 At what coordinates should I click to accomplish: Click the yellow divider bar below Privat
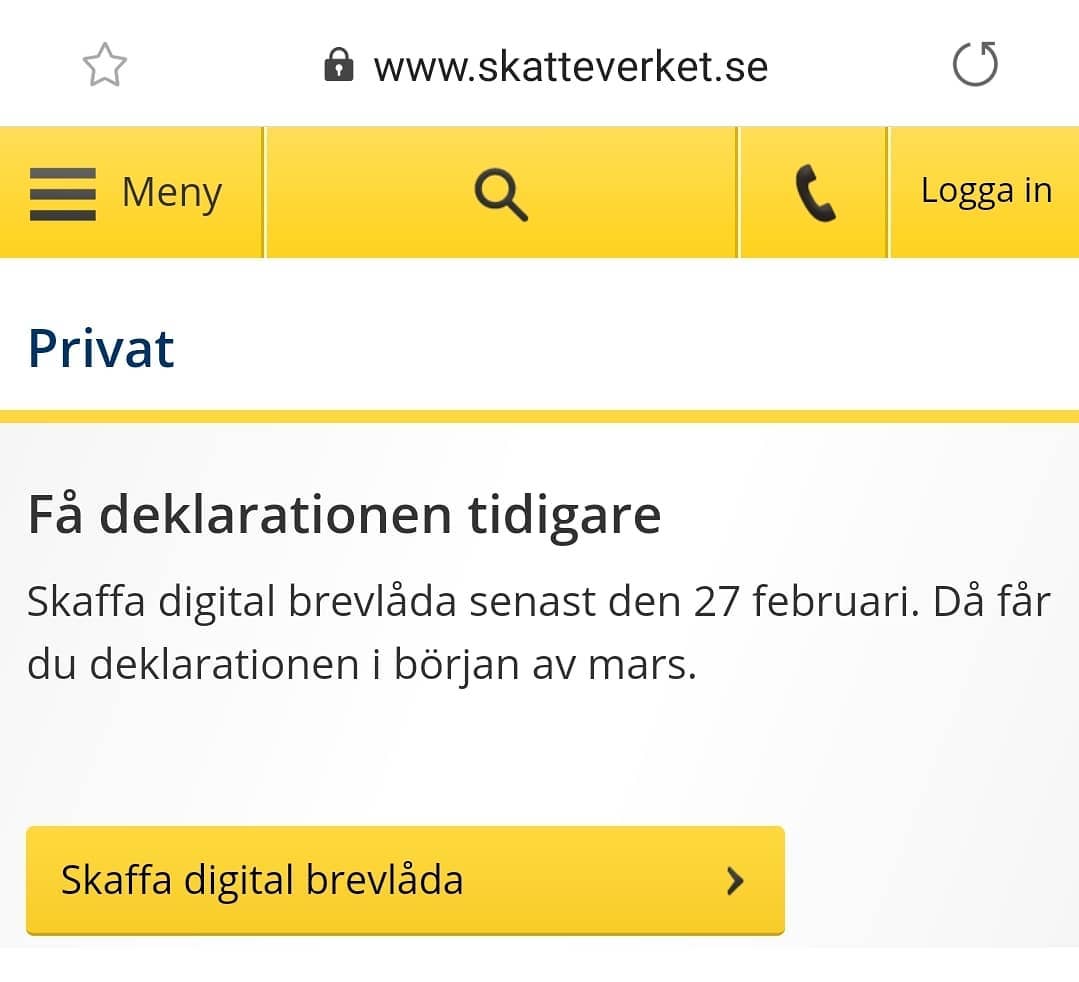click(x=540, y=416)
